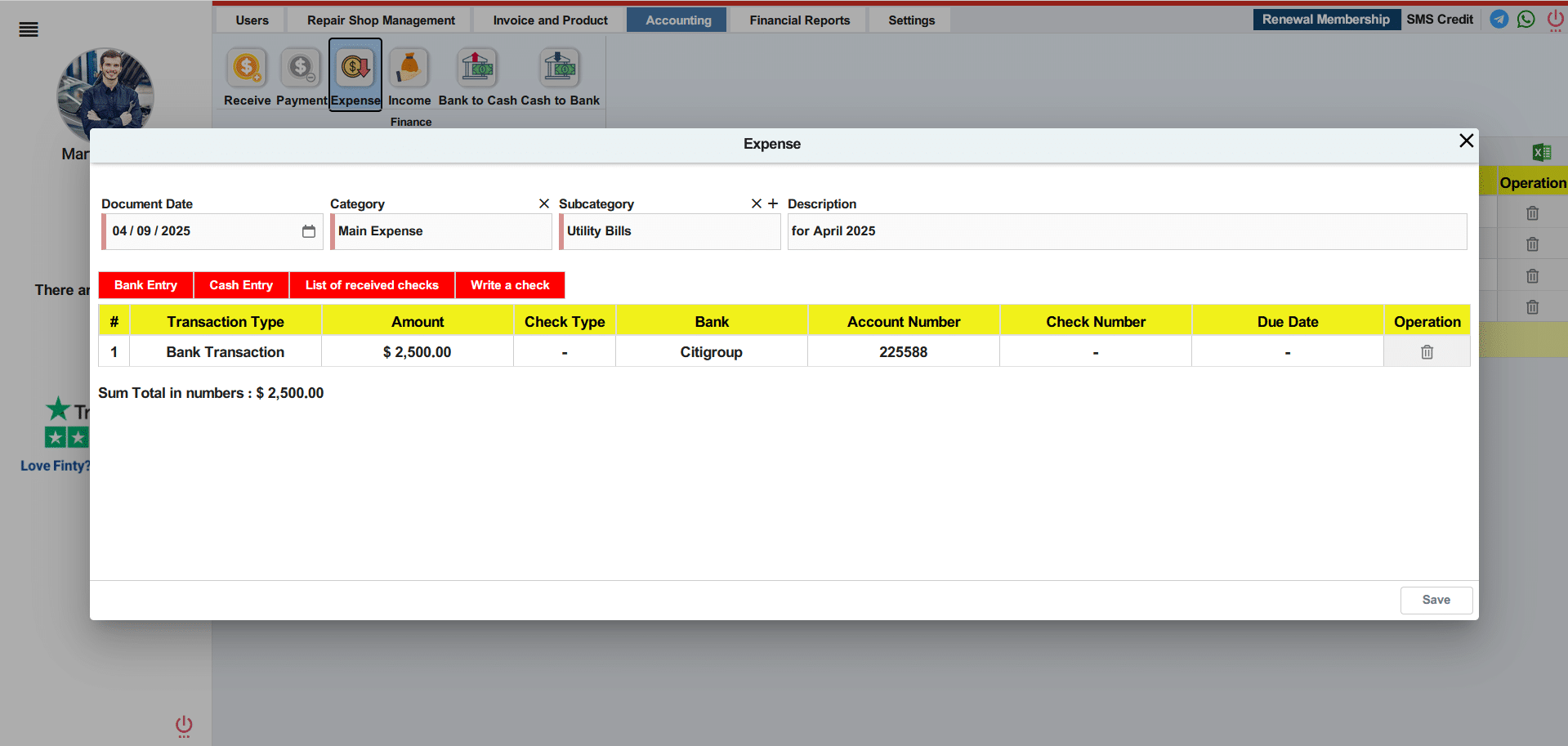The height and width of the screenshot is (746, 1568).
Task: Click the Bank Transaction type cell
Action: (x=226, y=352)
